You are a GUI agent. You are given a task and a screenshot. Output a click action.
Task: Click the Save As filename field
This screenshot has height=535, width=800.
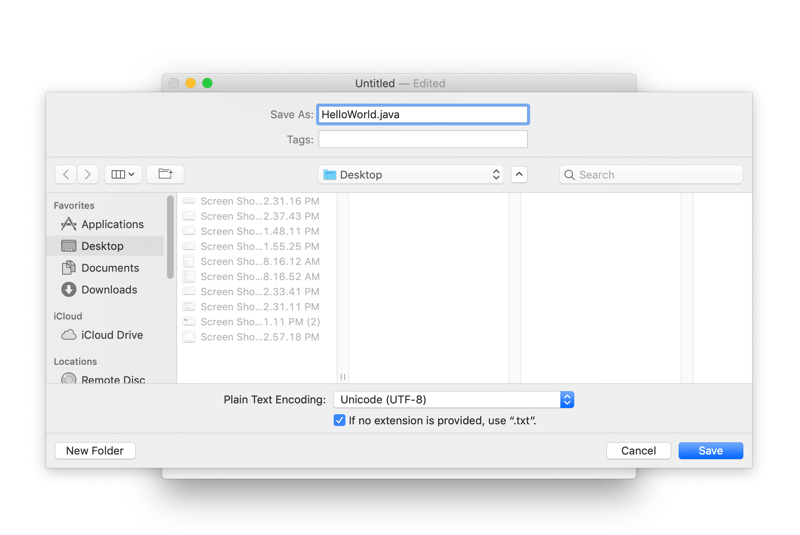(423, 114)
